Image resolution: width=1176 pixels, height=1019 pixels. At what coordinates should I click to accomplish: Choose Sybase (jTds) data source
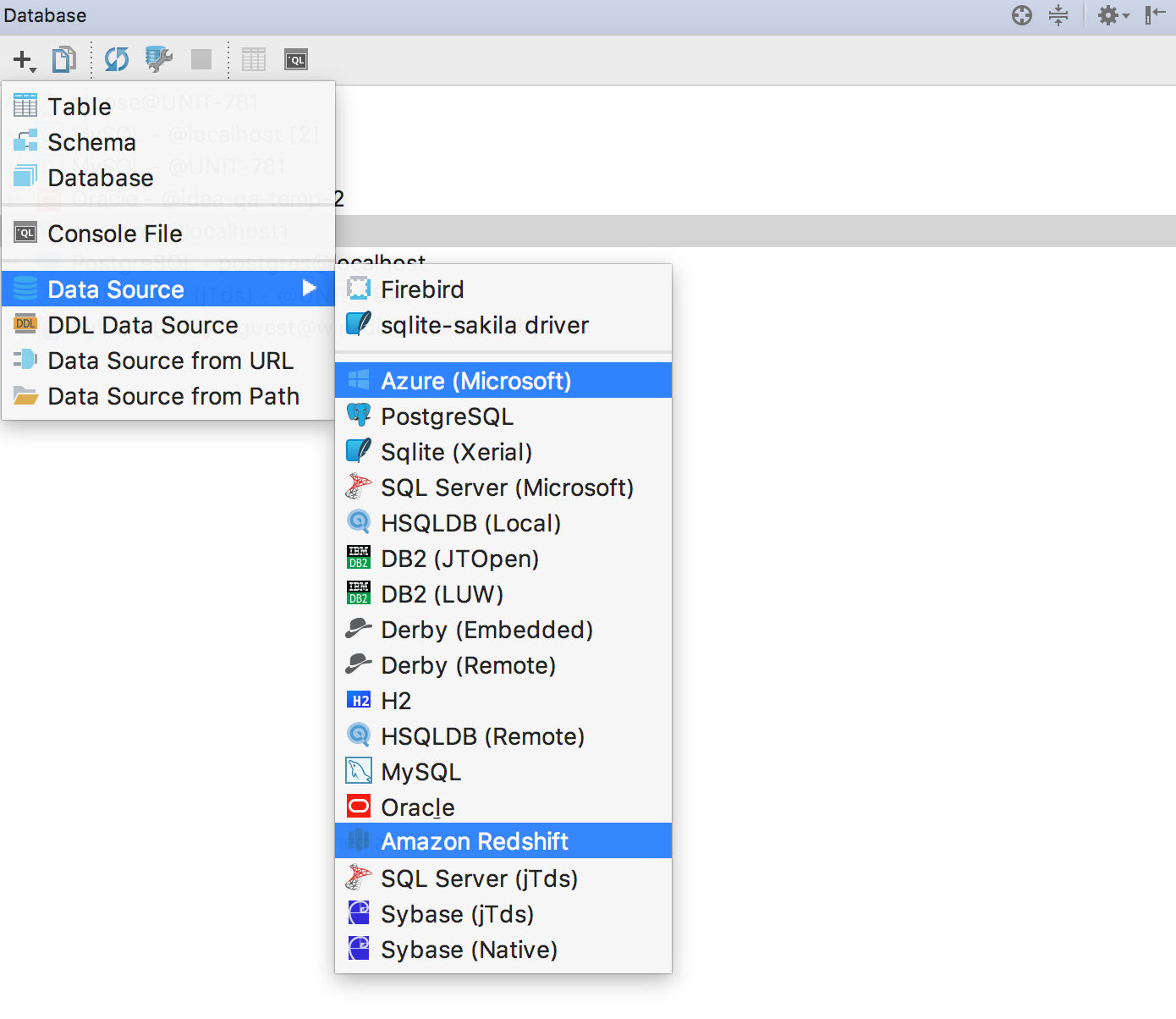coord(503,914)
